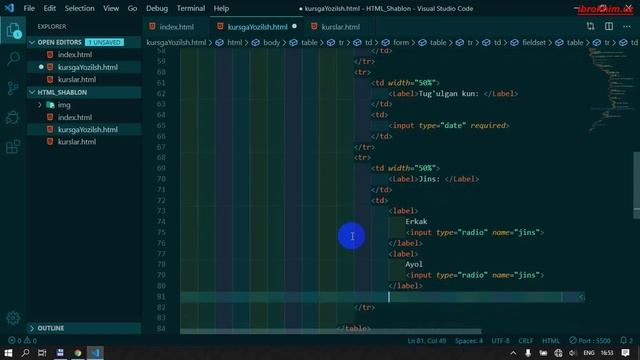This screenshot has height=360, width=640.
Task: Switch to the index.html editor tab
Action: 176,27
